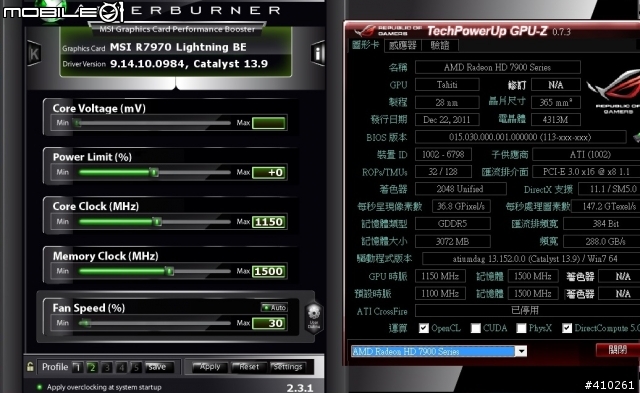Toggle the DirectCompute checkbox in GPU-Z
The height and width of the screenshot is (393, 640).
click(567, 328)
